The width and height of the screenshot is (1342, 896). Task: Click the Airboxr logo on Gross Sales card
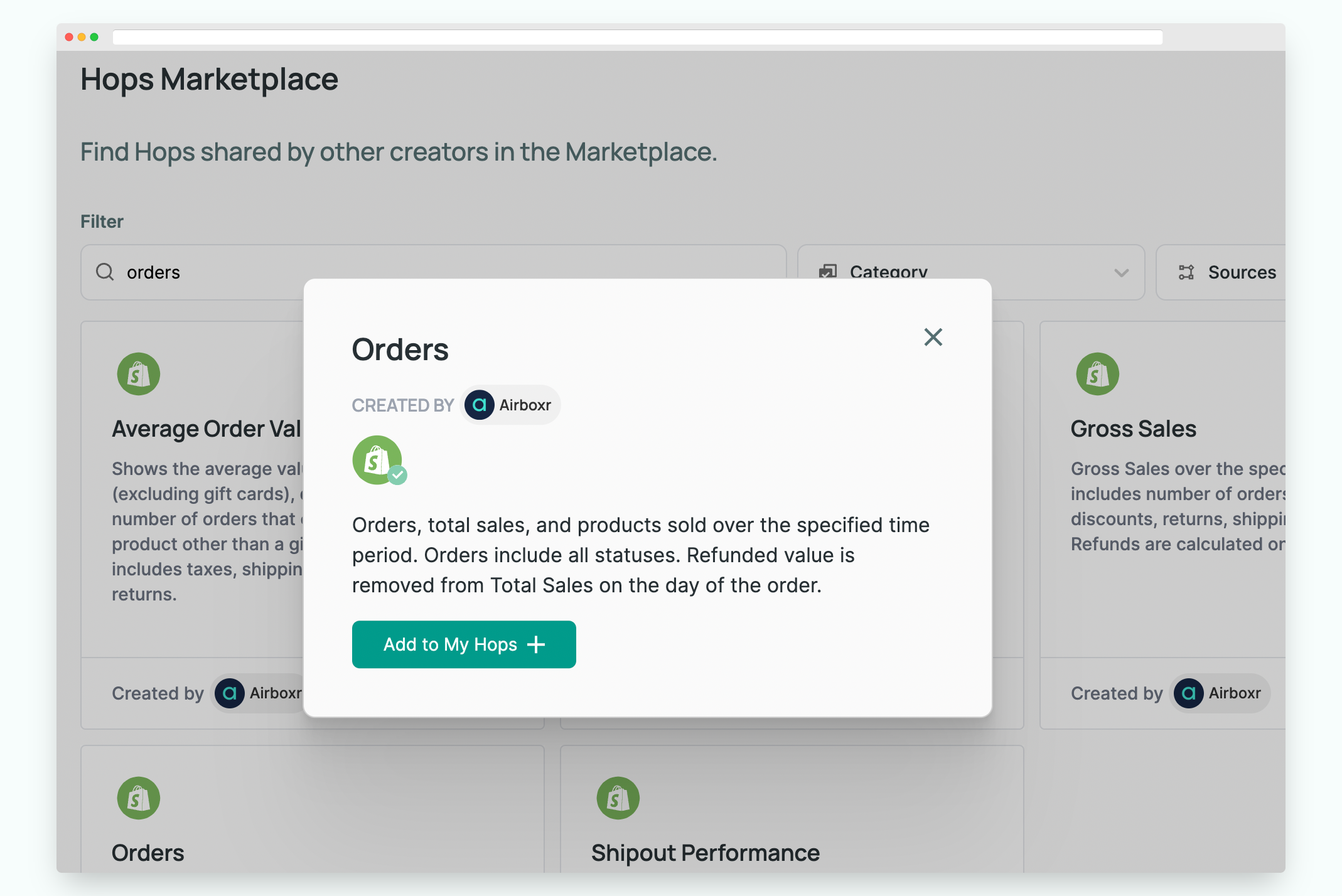point(1188,693)
